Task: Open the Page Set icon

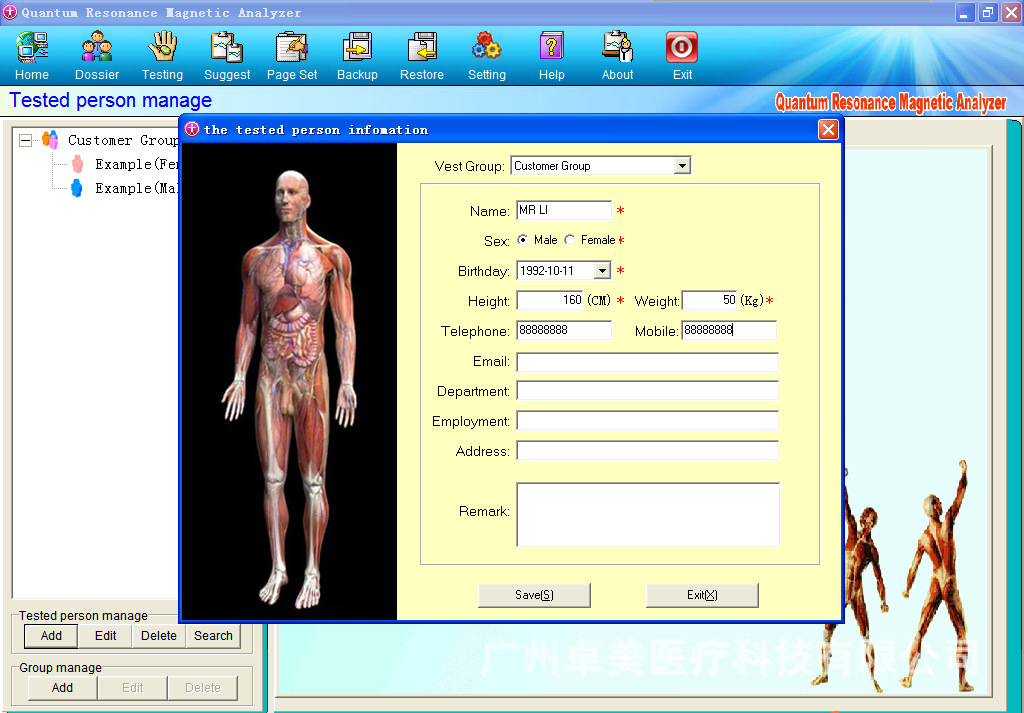Action: 292,47
